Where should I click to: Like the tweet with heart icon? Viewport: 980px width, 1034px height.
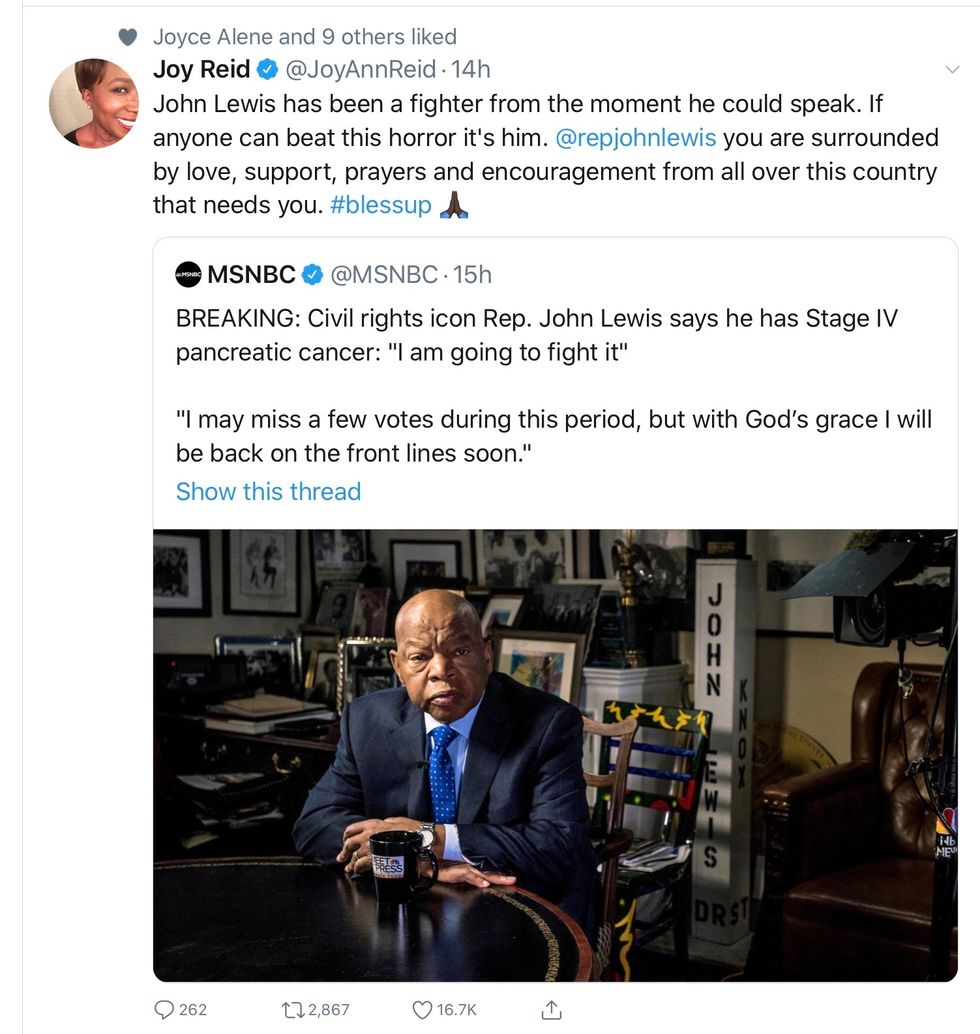point(423,1009)
